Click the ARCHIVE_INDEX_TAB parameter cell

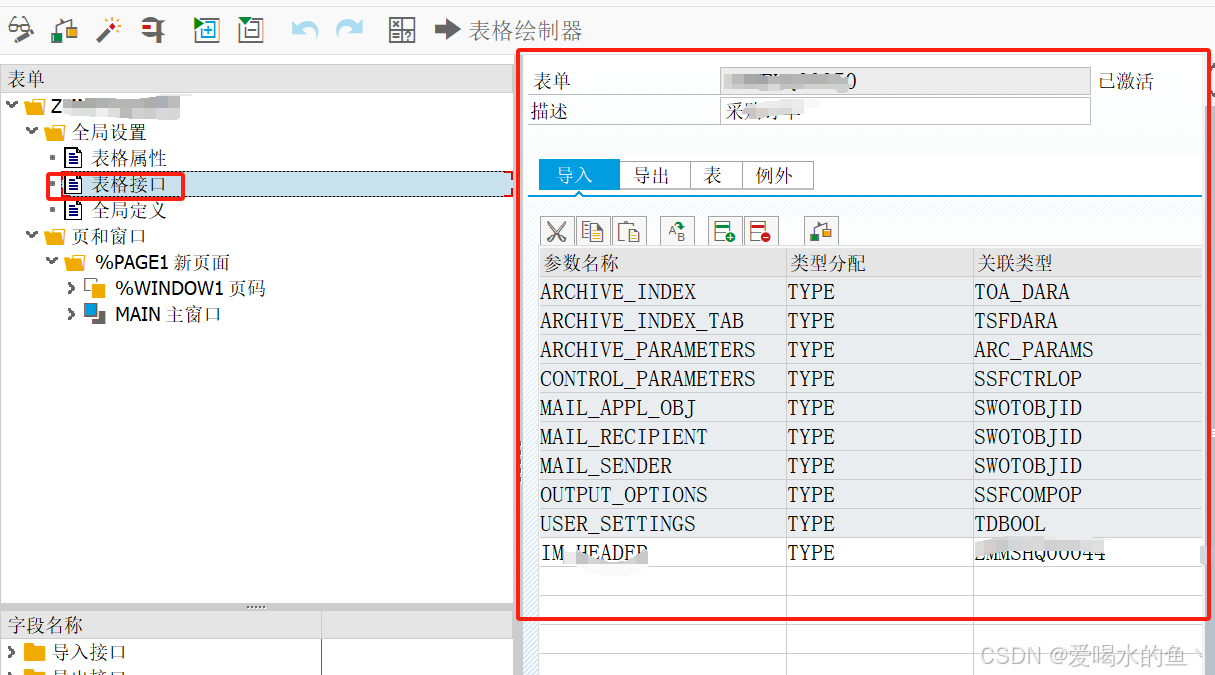(x=661, y=321)
